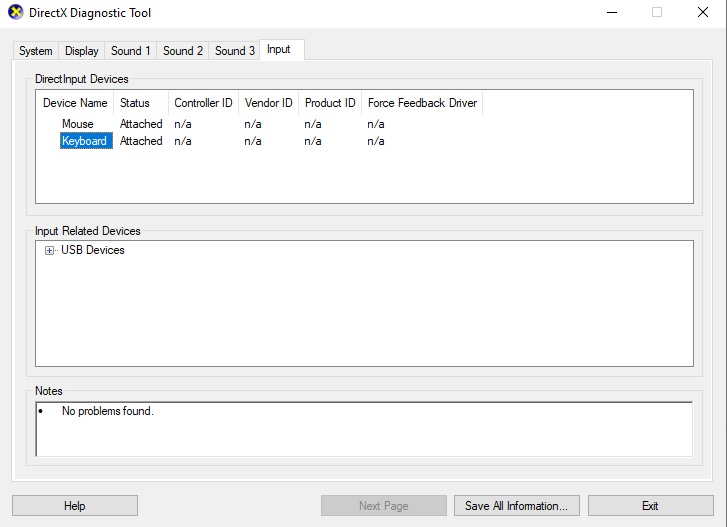Screen dimensions: 727x527
Task: Click the DirectX Diagnostic Tool title icon
Action: (x=15, y=12)
